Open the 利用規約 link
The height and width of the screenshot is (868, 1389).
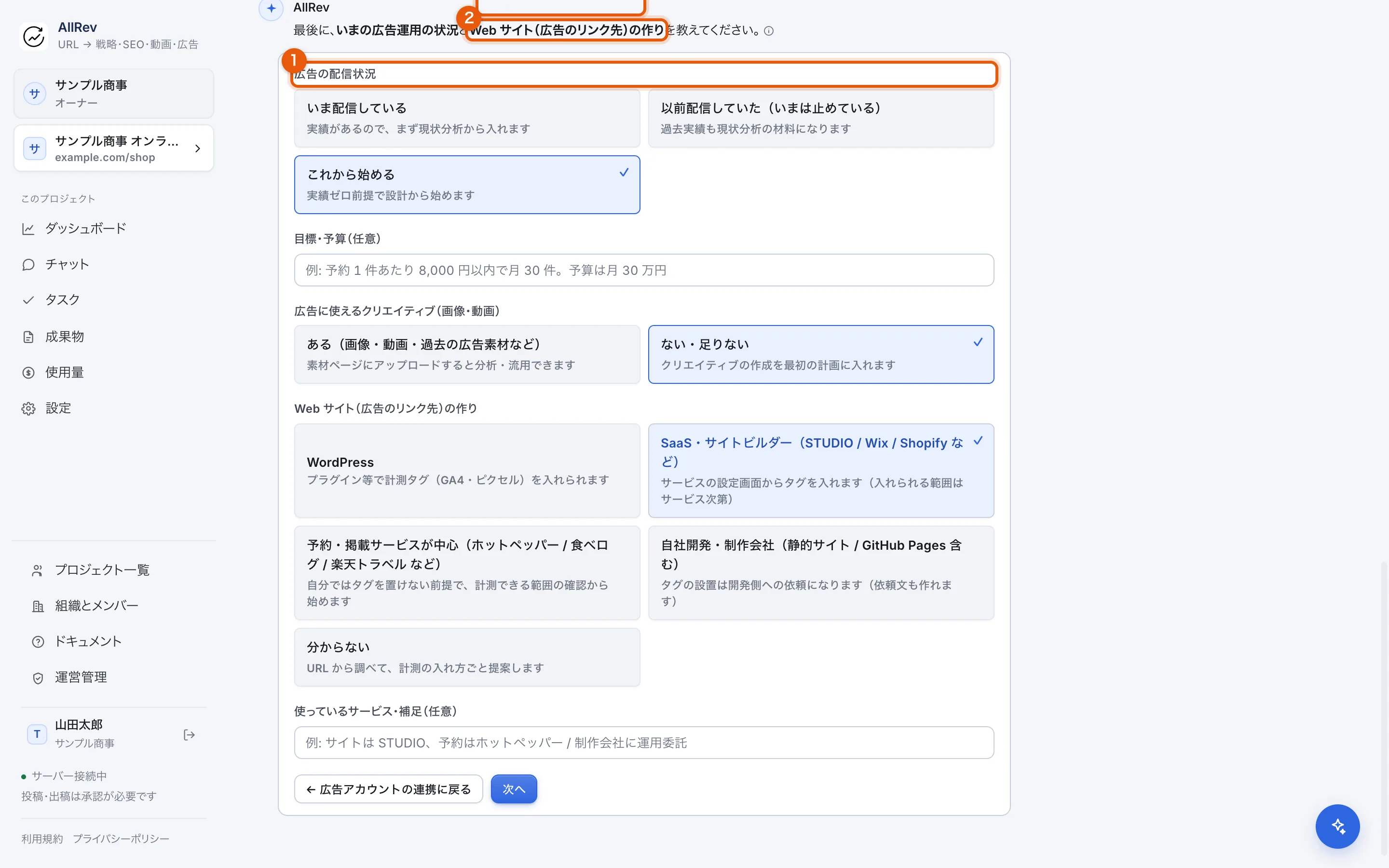[42, 839]
